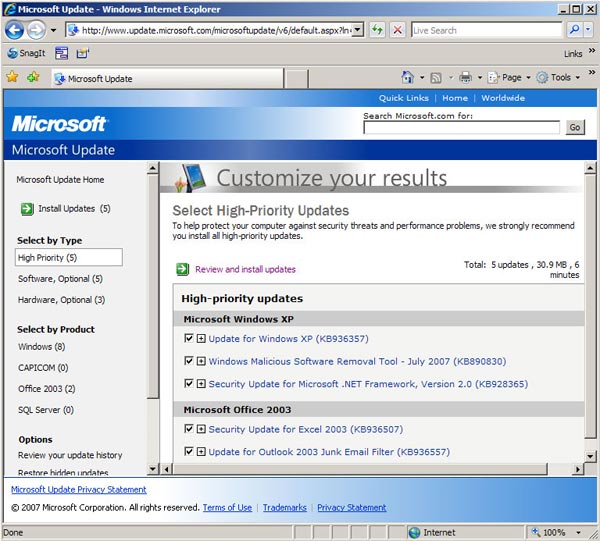Open the Page menu
The height and width of the screenshot is (541, 600).
[509, 78]
